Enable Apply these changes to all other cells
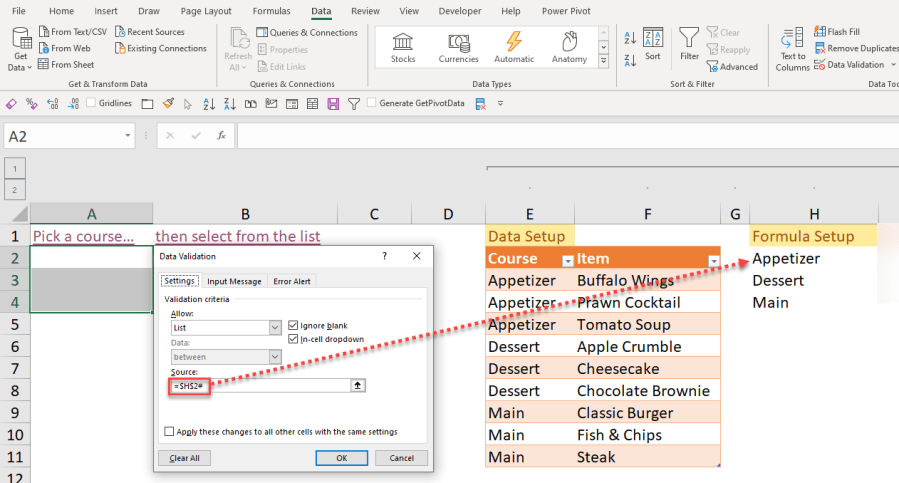The height and width of the screenshot is (483, 899). (x=168, y=432)
